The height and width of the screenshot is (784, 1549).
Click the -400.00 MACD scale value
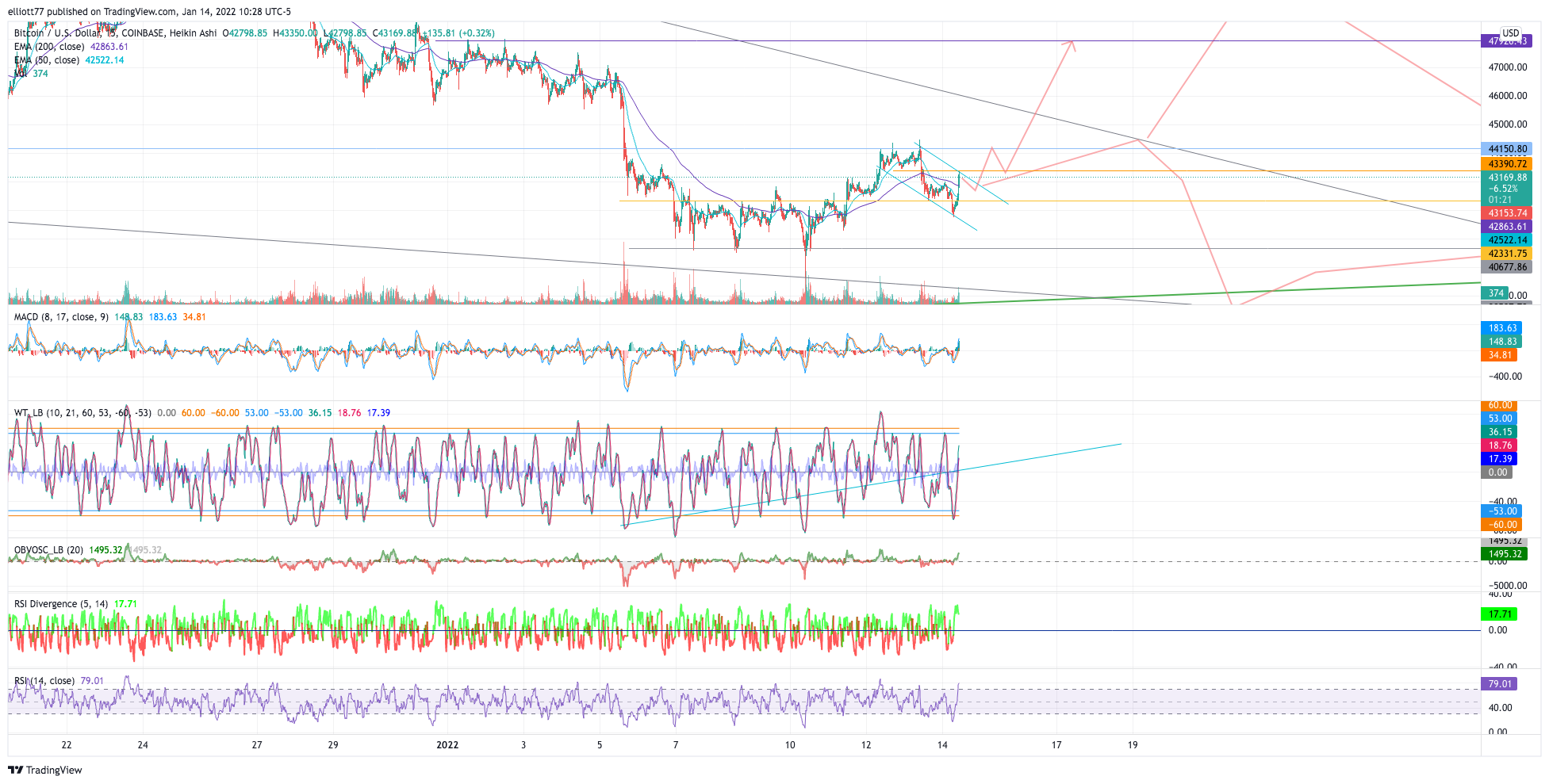click(x=1505, y=377)
